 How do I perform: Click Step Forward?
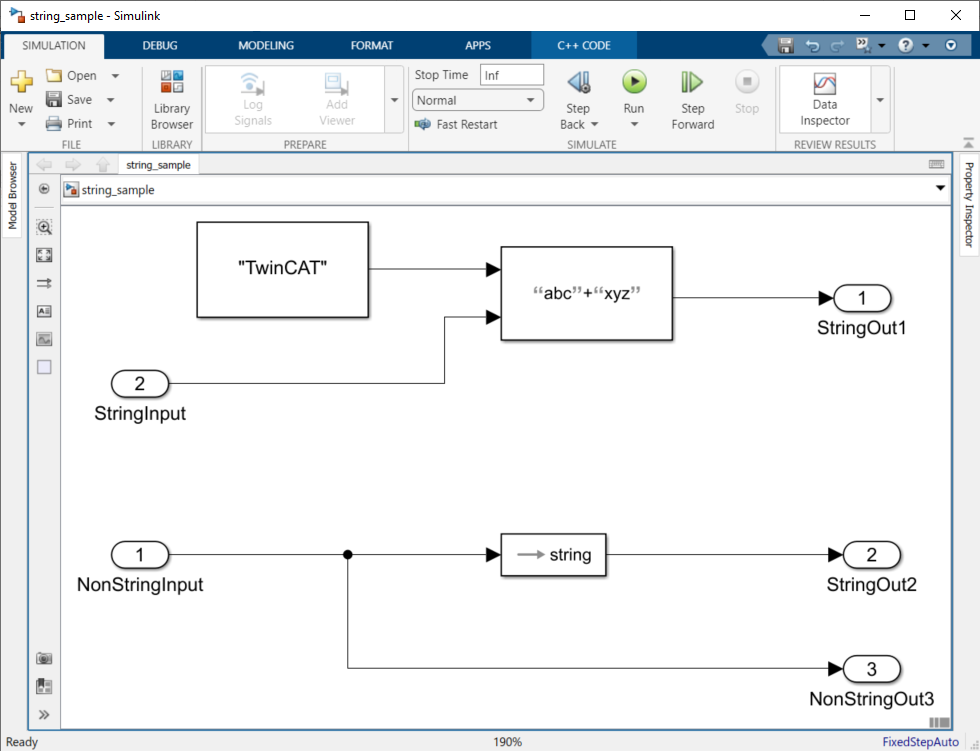[x=692, y=100]
